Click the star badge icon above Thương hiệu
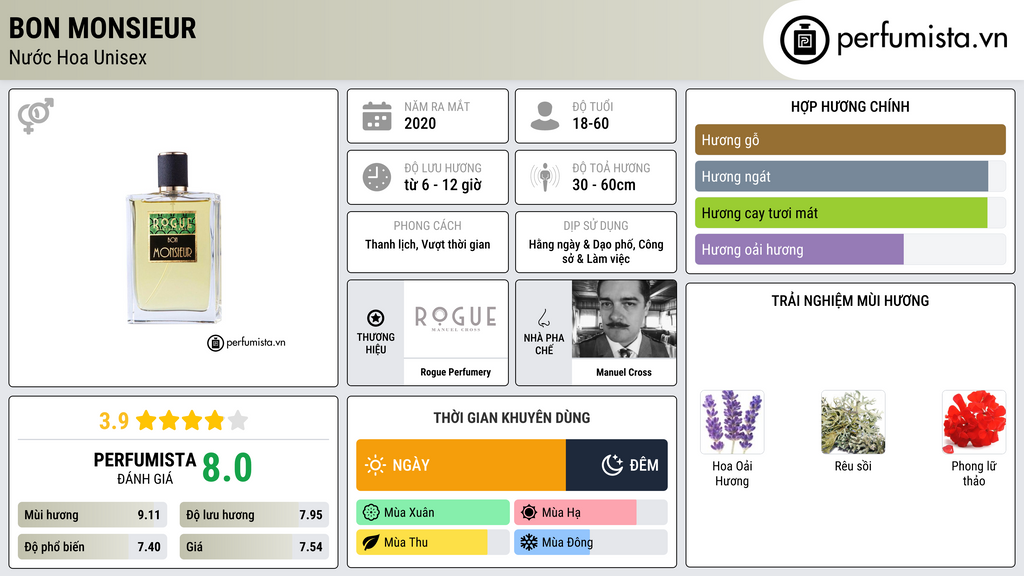The width and height of the screenshot is (1024, 576). coord(376,318)
